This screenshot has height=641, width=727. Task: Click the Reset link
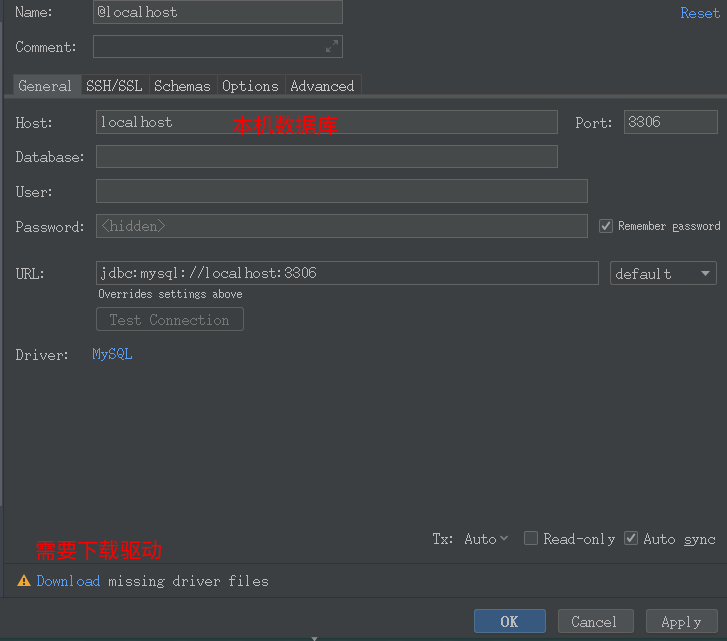[x=700, y=13]
